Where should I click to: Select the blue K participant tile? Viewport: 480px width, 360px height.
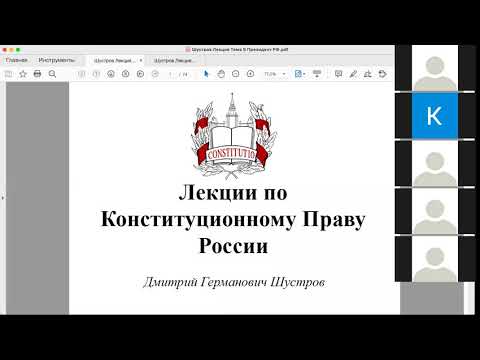click(435, 116)
